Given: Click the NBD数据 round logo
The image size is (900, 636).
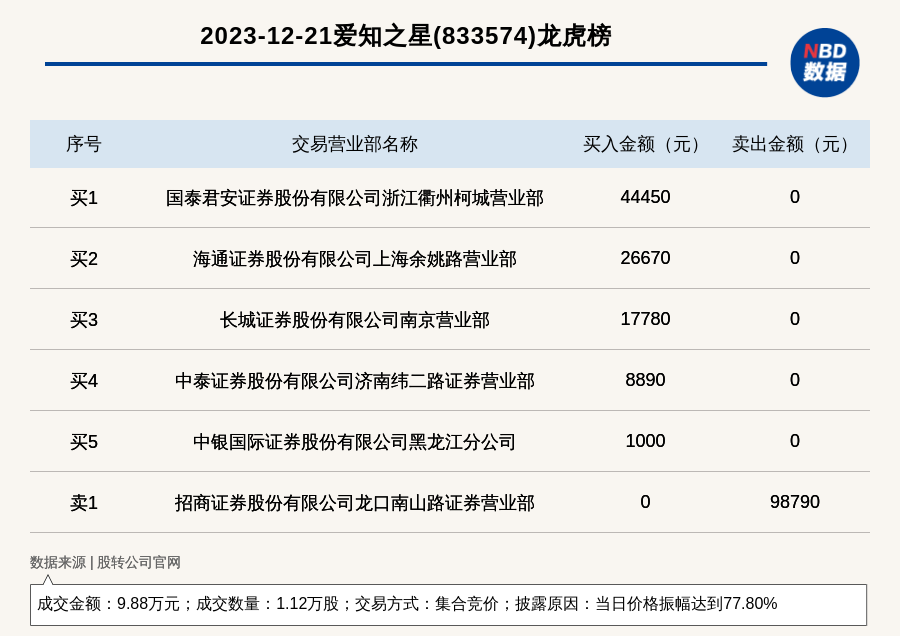Looking at the screenshot, I should pos(824,63).
